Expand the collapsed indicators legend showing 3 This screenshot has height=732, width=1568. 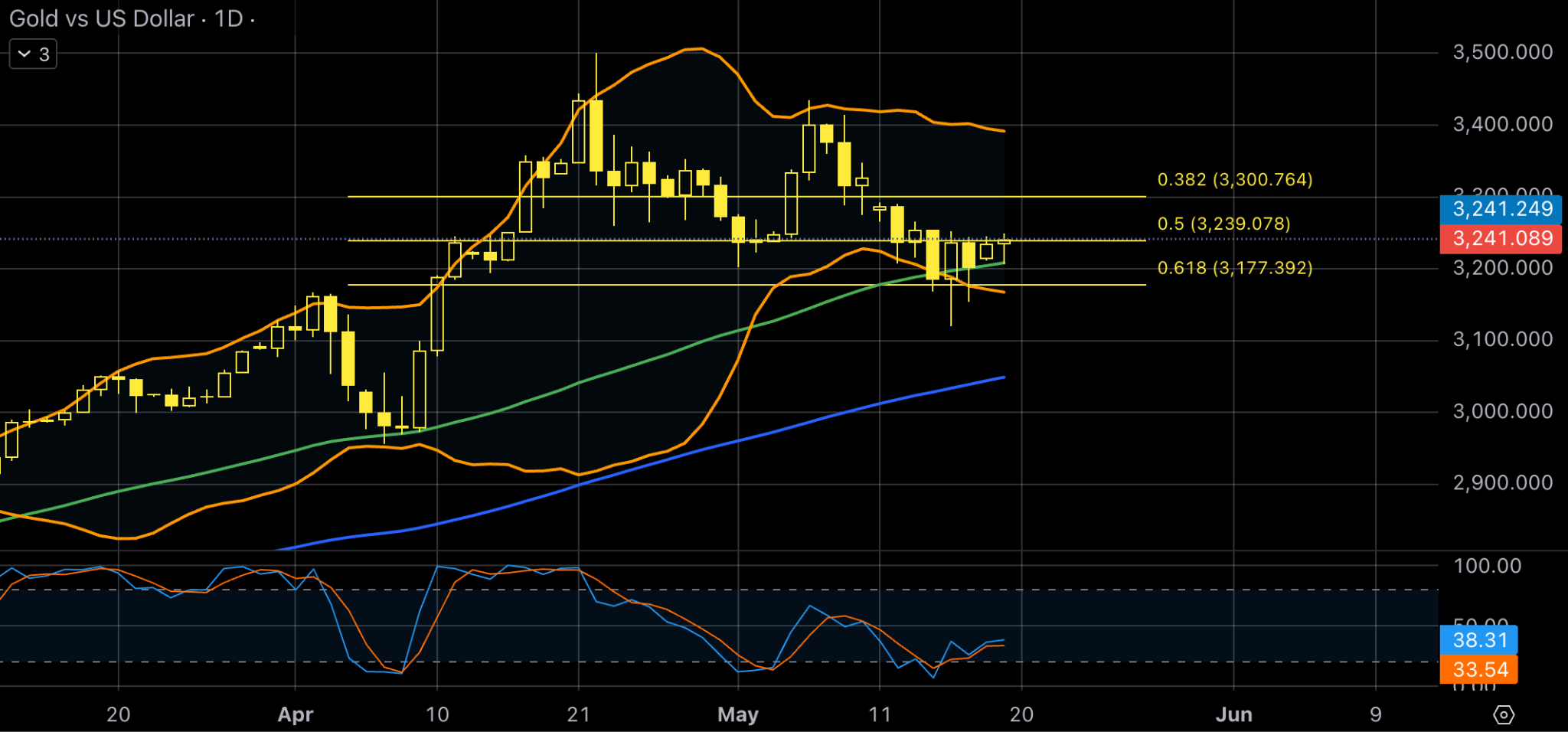[33, 54]
